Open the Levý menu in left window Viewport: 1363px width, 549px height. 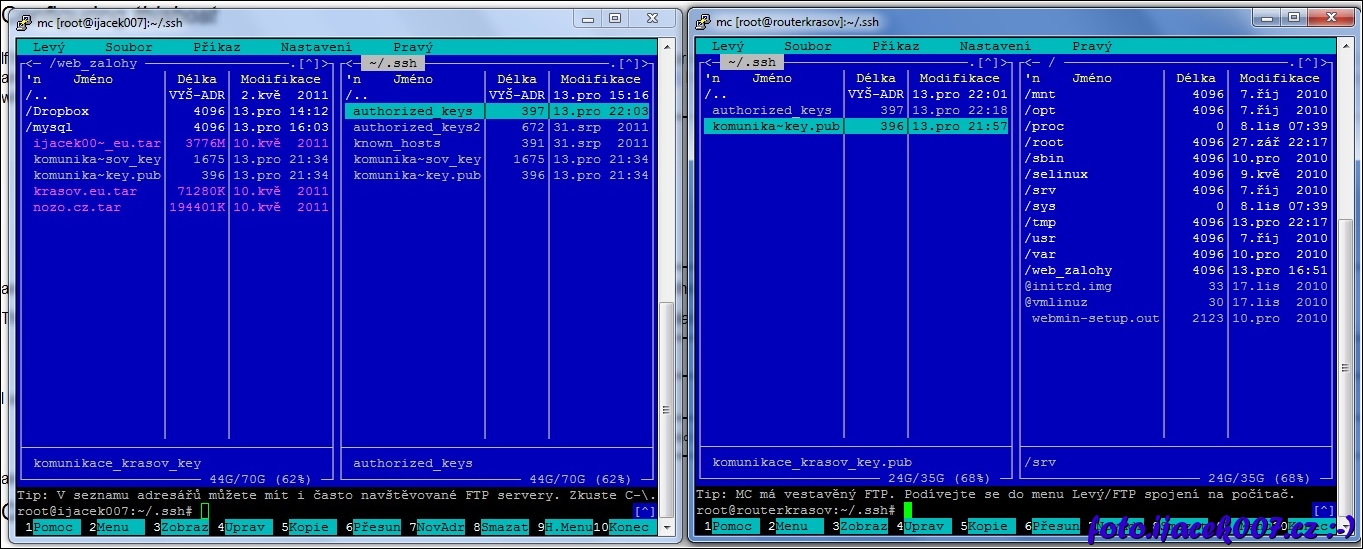(50, 47)
